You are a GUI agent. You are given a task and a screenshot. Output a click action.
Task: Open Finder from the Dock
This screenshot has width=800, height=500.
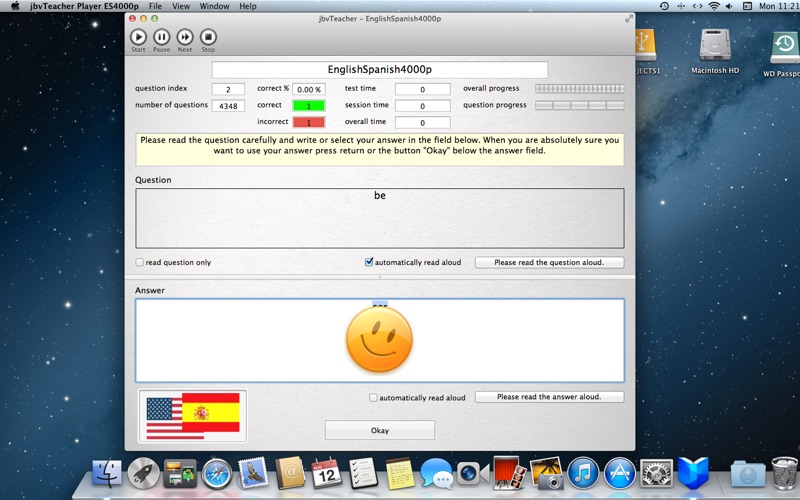coord(107,474)
